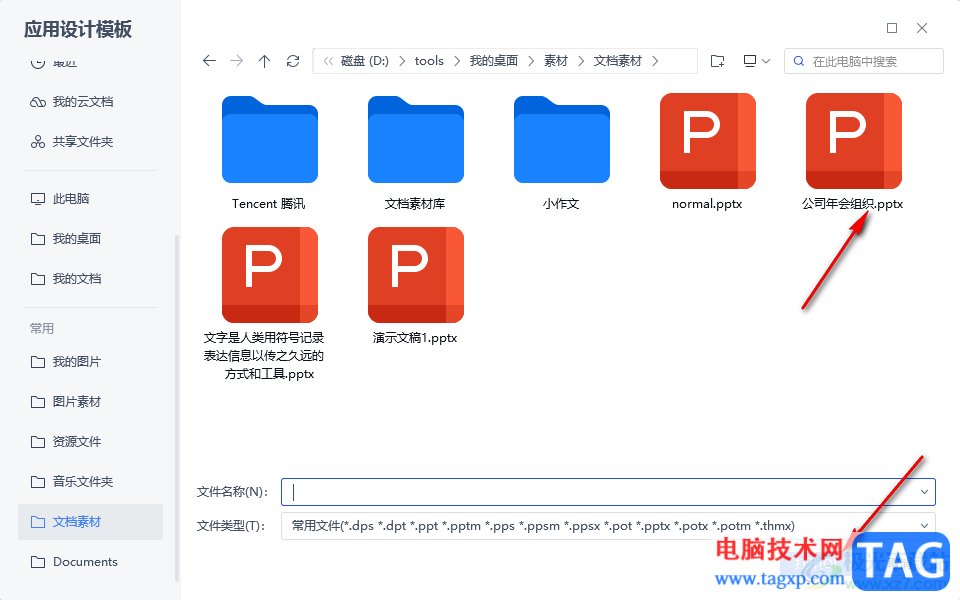The width and height of the screenshot is (960, 600).
Task: Expand the chevron after tools in path
Action: (457, 61)
